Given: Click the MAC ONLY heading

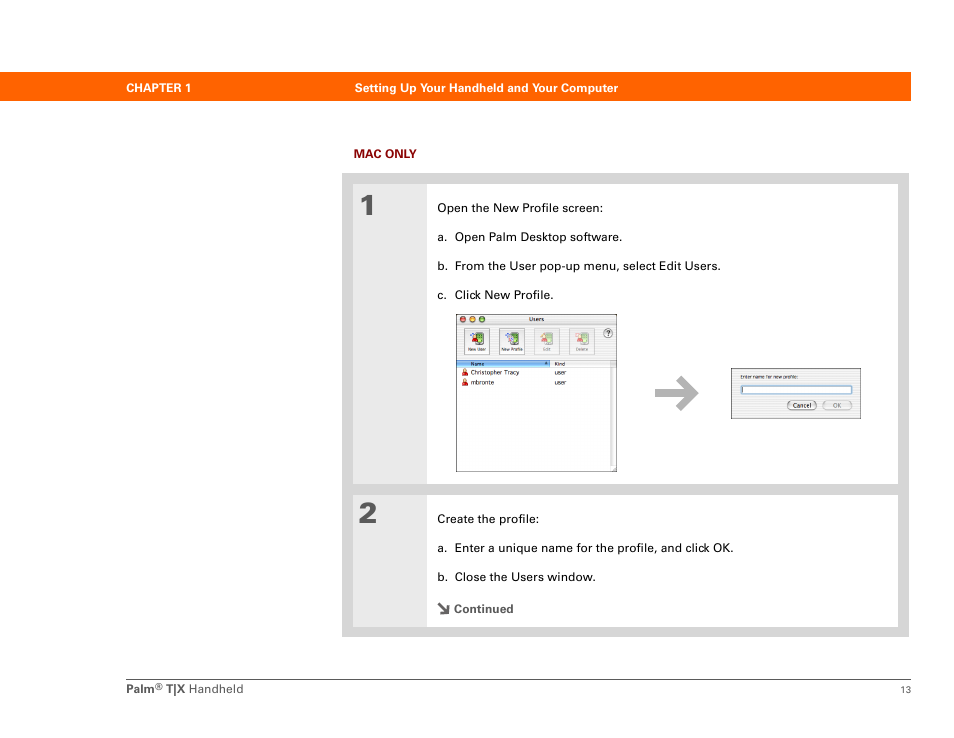Looking at the screenshot, I should pos(385,154).
